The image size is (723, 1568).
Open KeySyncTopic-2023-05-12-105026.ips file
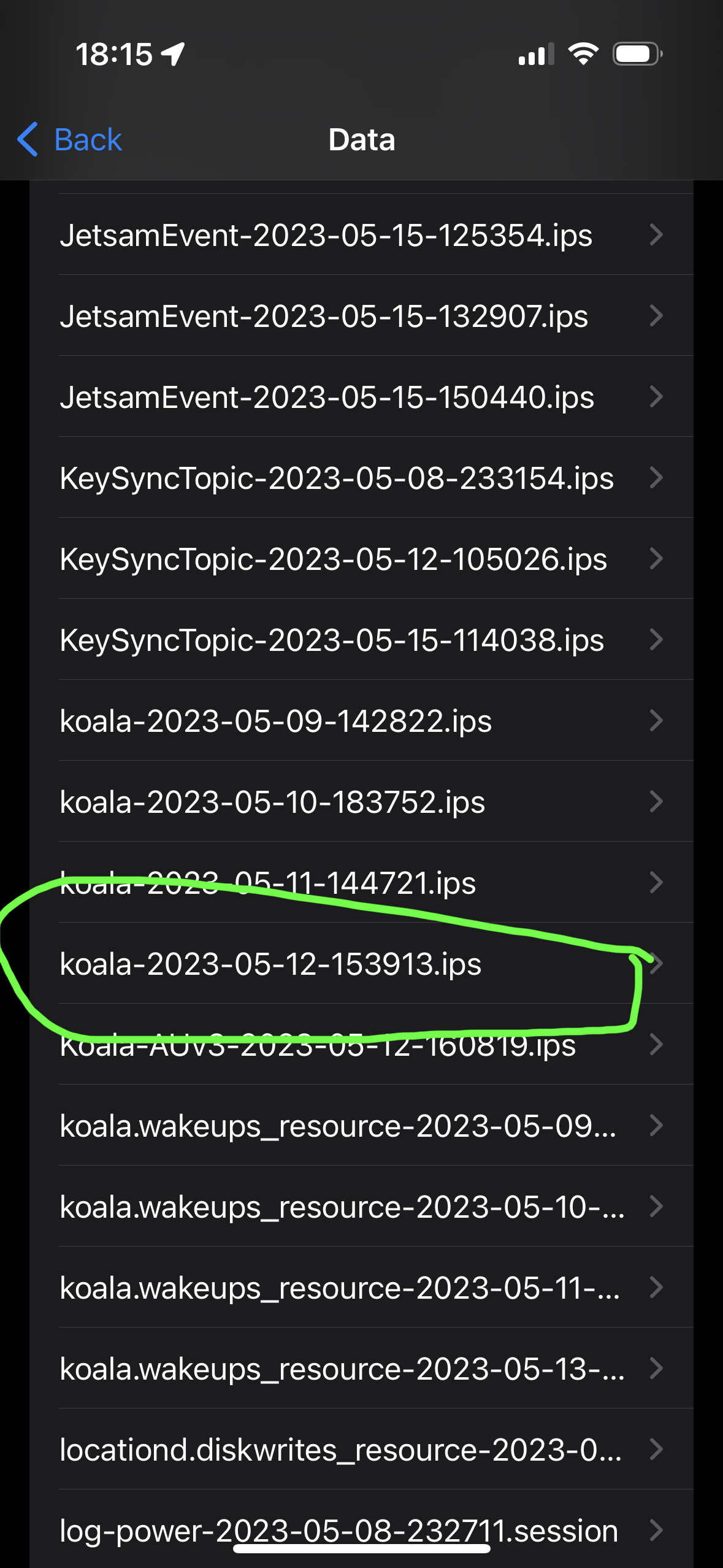[x=333, y=559]
